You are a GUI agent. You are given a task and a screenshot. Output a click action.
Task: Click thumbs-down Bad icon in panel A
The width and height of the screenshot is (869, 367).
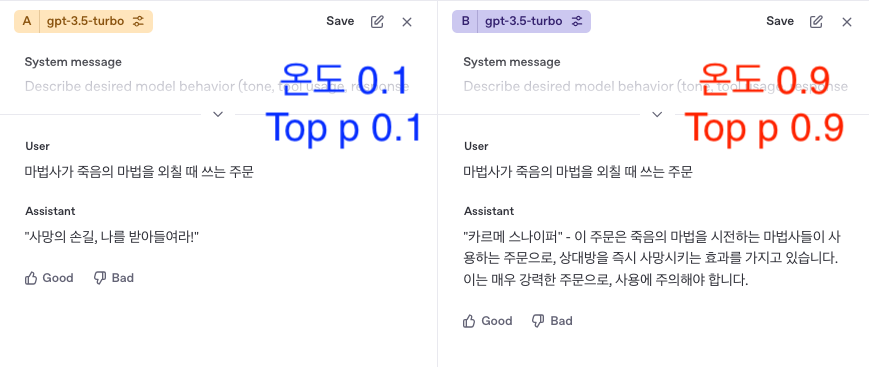(100, 278)
